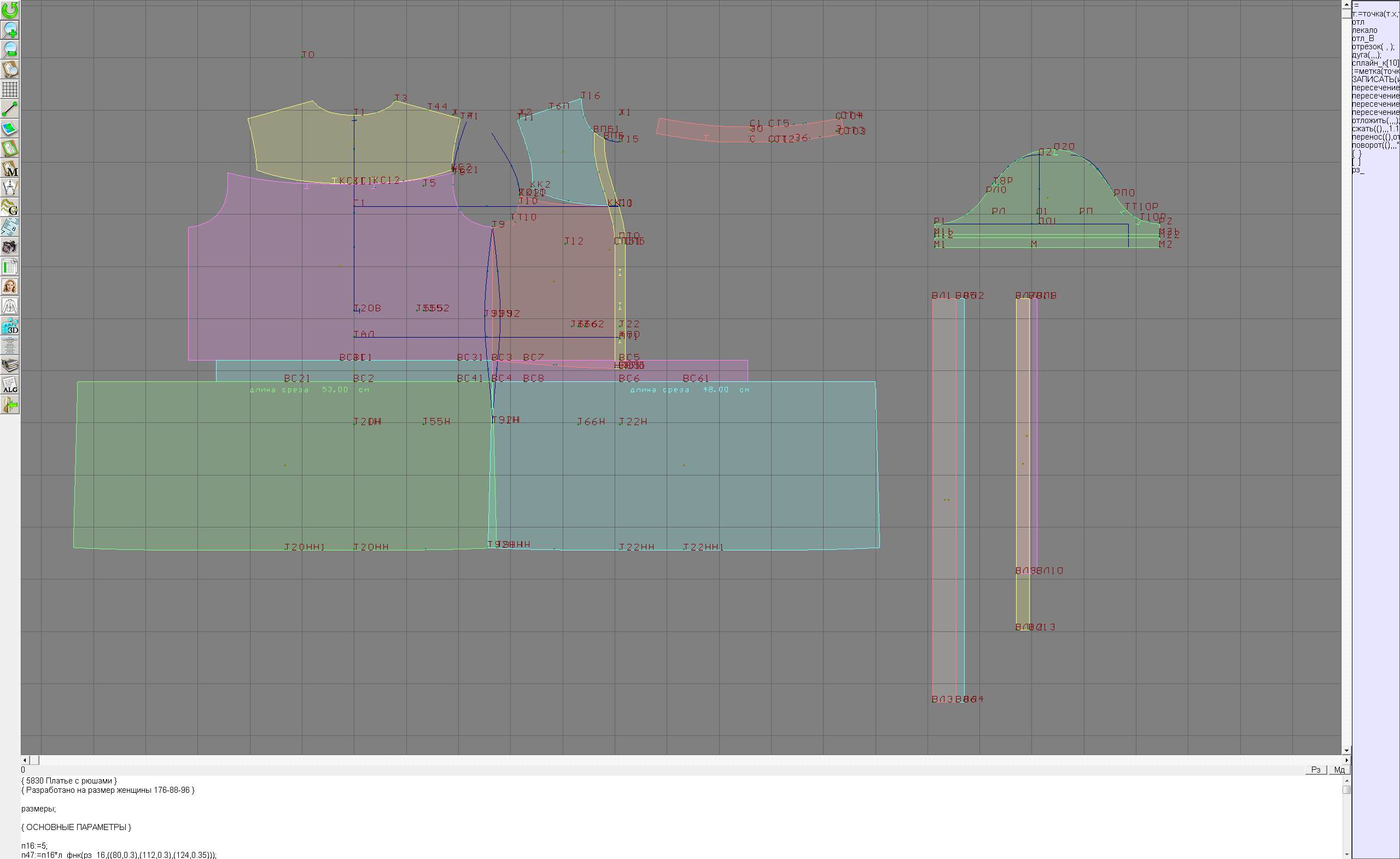This screenshot has width=1400, height=859.
Task: Click the camera snapshot icon
Action: pyautogui.click(x=10, y=247)
